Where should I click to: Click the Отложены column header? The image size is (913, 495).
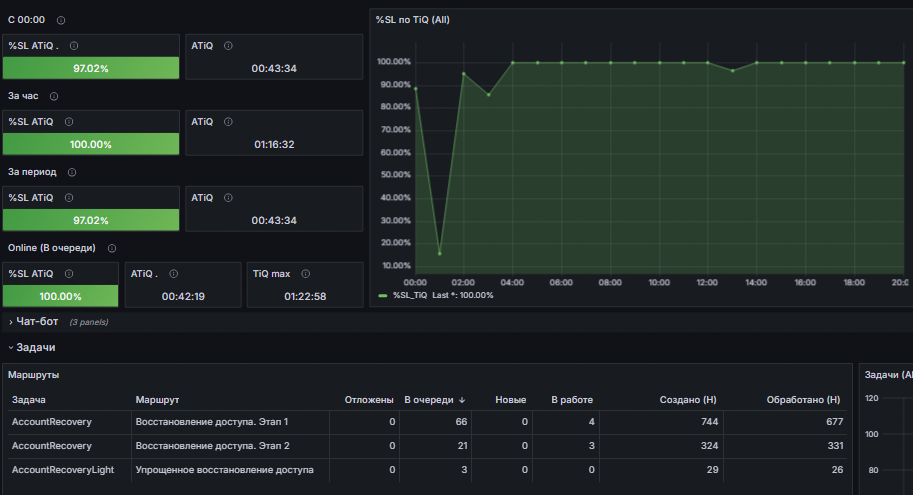[x=369, y=400]
